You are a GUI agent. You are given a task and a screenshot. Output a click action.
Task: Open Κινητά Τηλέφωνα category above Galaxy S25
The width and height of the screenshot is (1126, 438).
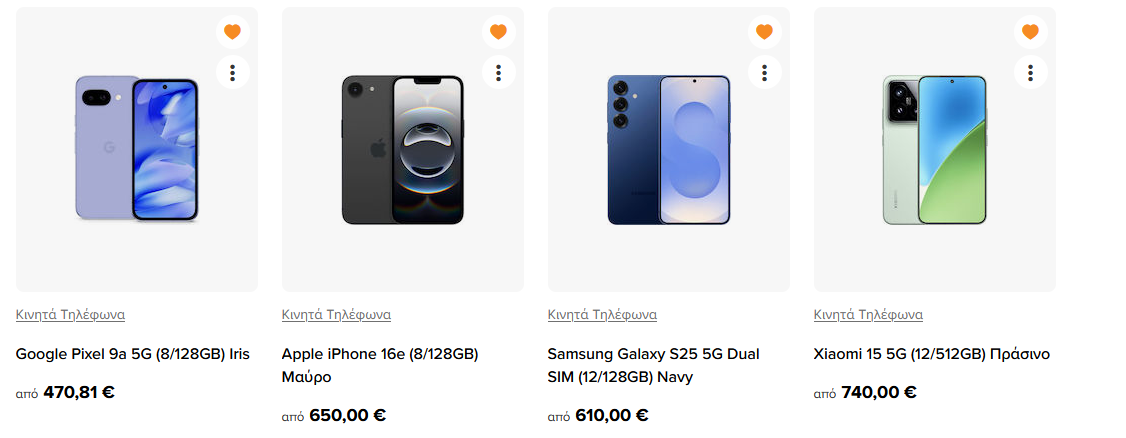pyautogui.click(x=602, y=315)
